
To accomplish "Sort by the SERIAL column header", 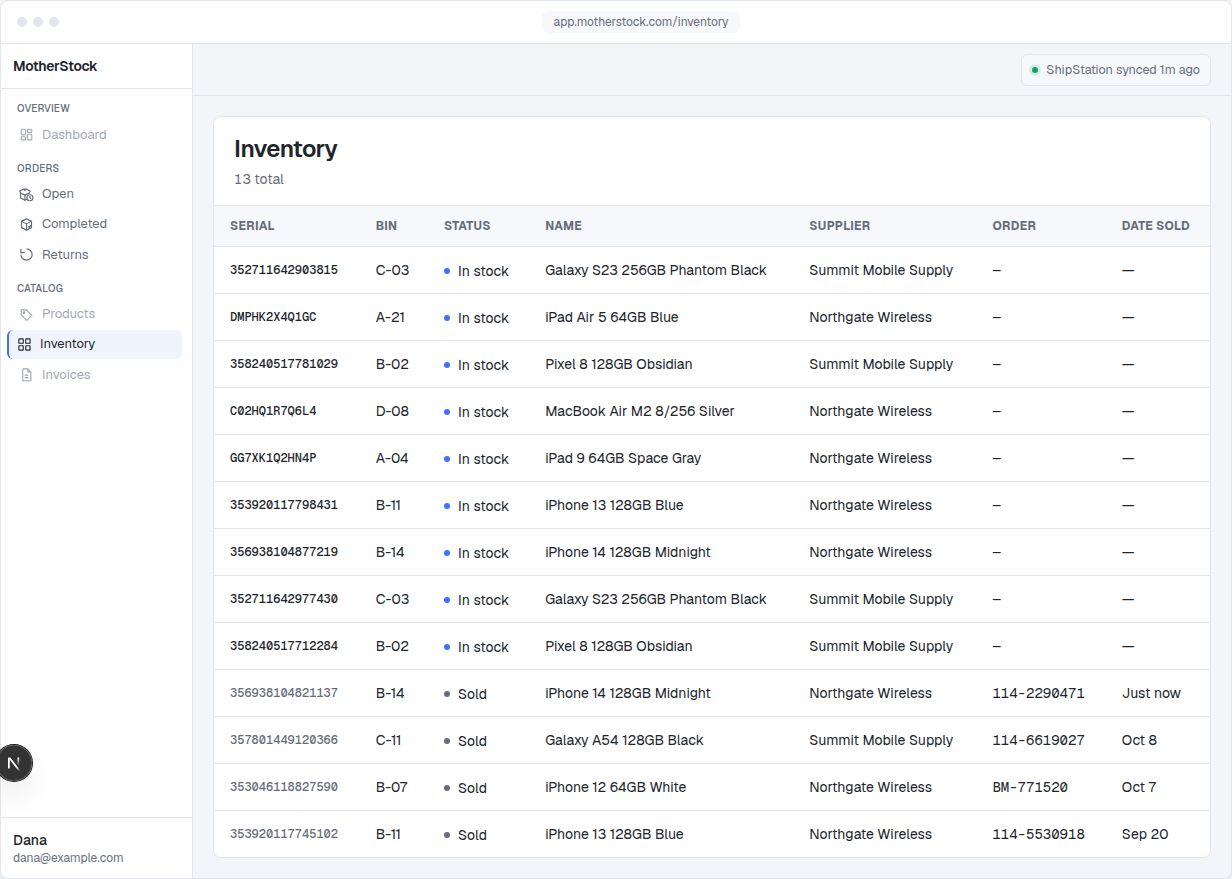I will [x=252, y=226].
